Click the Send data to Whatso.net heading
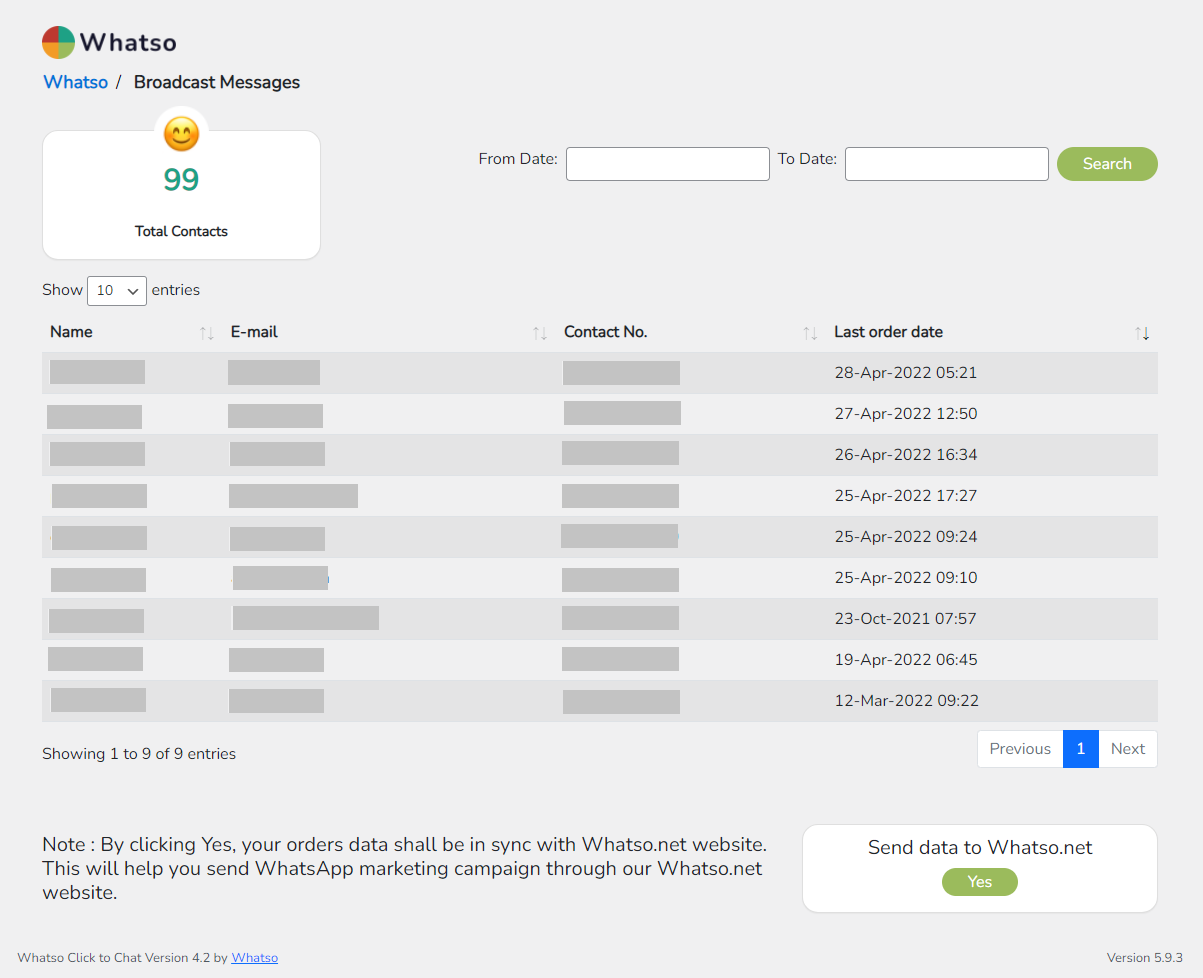Screen dimensions: 1203x978 click(980, 848)
